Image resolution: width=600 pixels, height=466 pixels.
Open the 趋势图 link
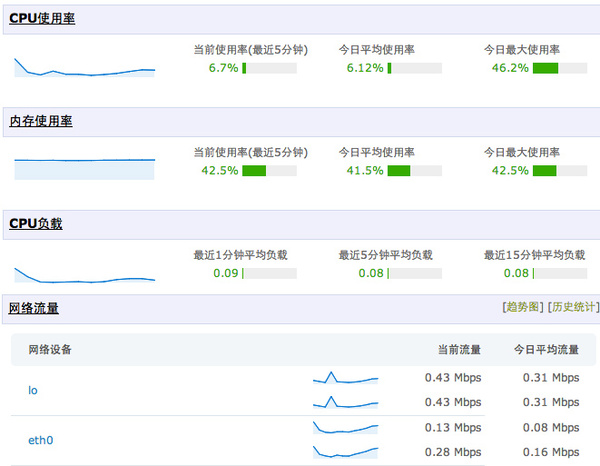(x=523, y=307)
